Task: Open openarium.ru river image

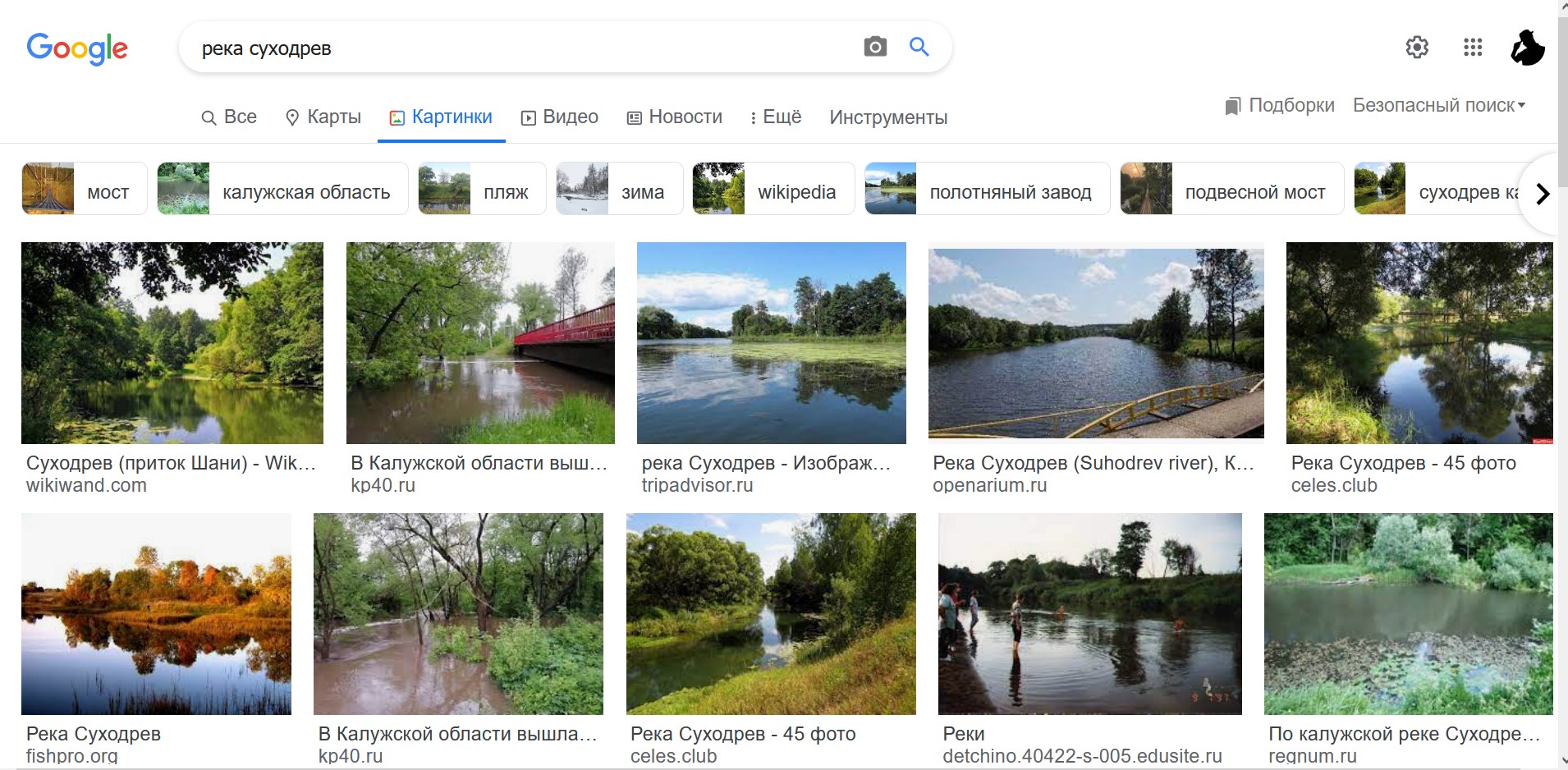Action: click(1096, 343)
